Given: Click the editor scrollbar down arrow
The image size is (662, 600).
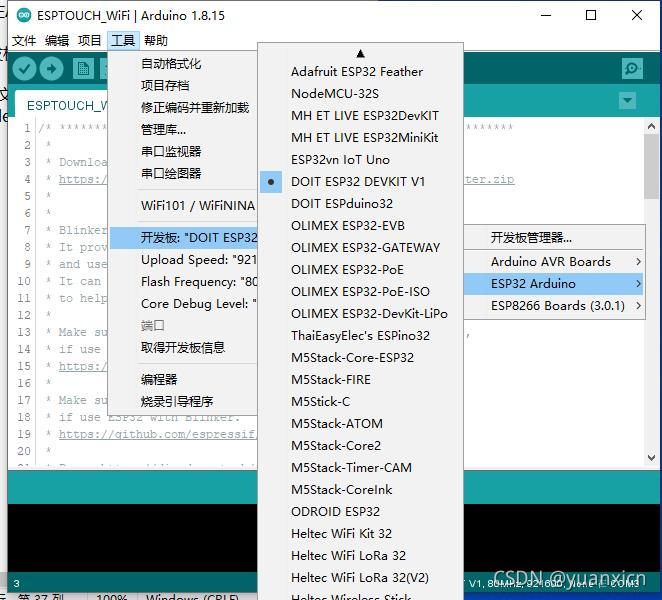Looking at the screenshot, I should click(651, 458).
